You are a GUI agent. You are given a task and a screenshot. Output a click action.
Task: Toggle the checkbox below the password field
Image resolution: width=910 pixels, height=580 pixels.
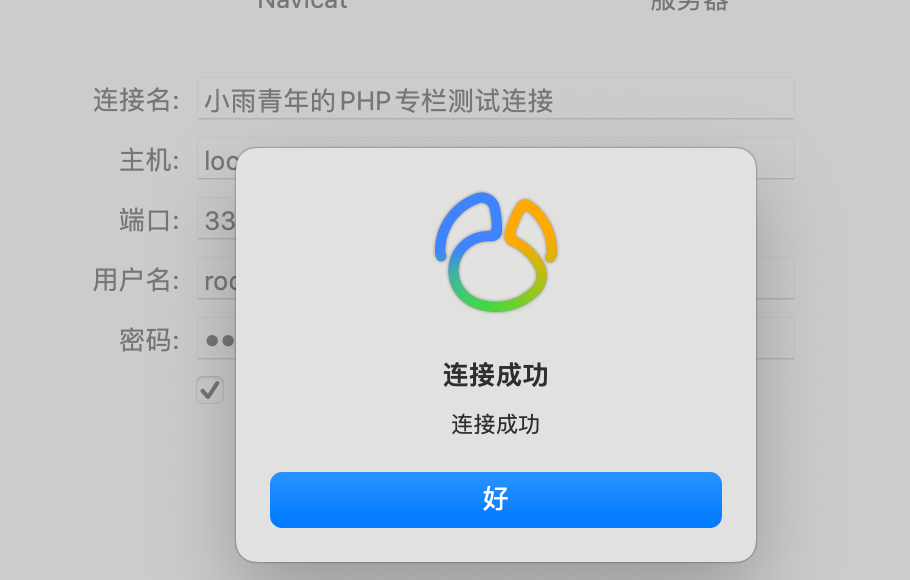[210, 390]
